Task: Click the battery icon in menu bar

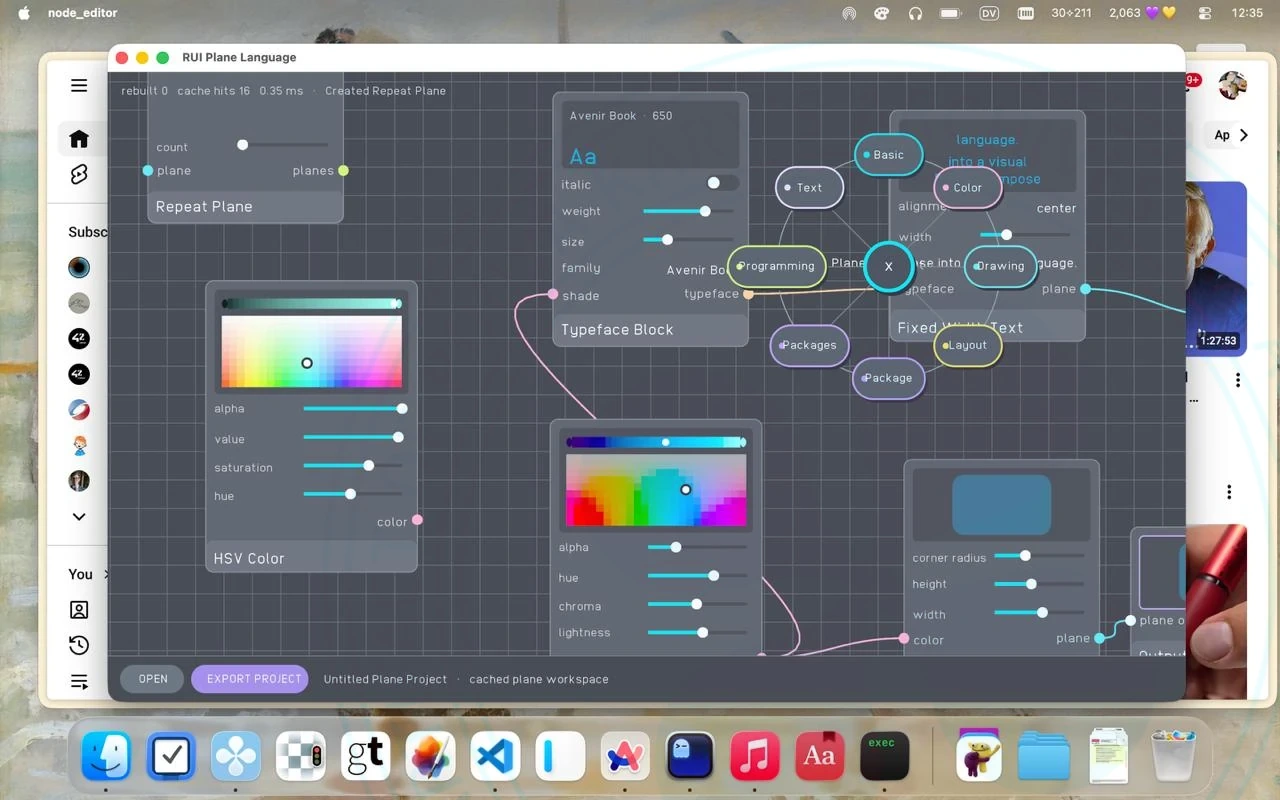Action: pyautogui.click(x=951, y=13)
